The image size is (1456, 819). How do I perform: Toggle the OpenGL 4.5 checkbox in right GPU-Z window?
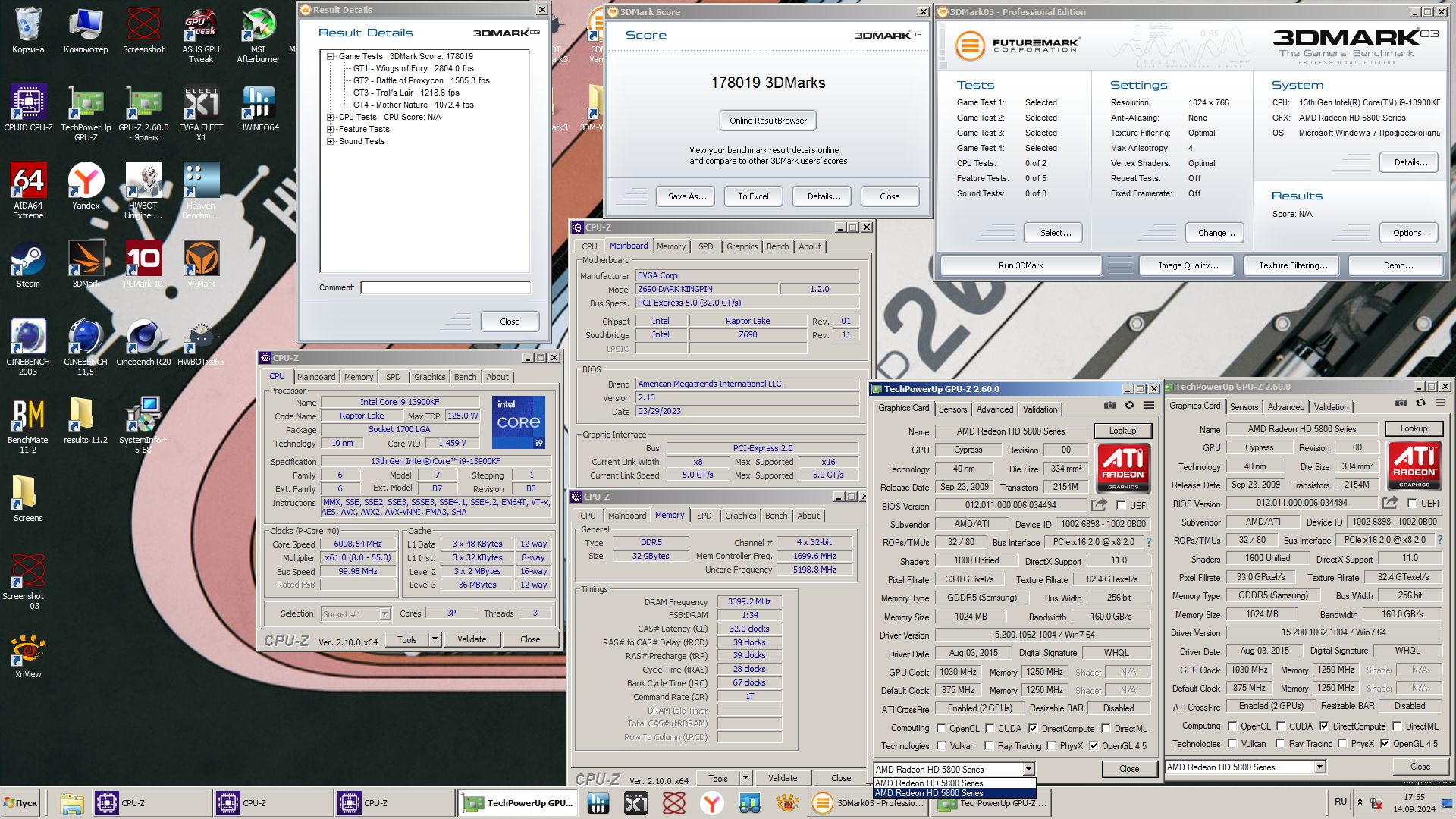[1385, 744]
